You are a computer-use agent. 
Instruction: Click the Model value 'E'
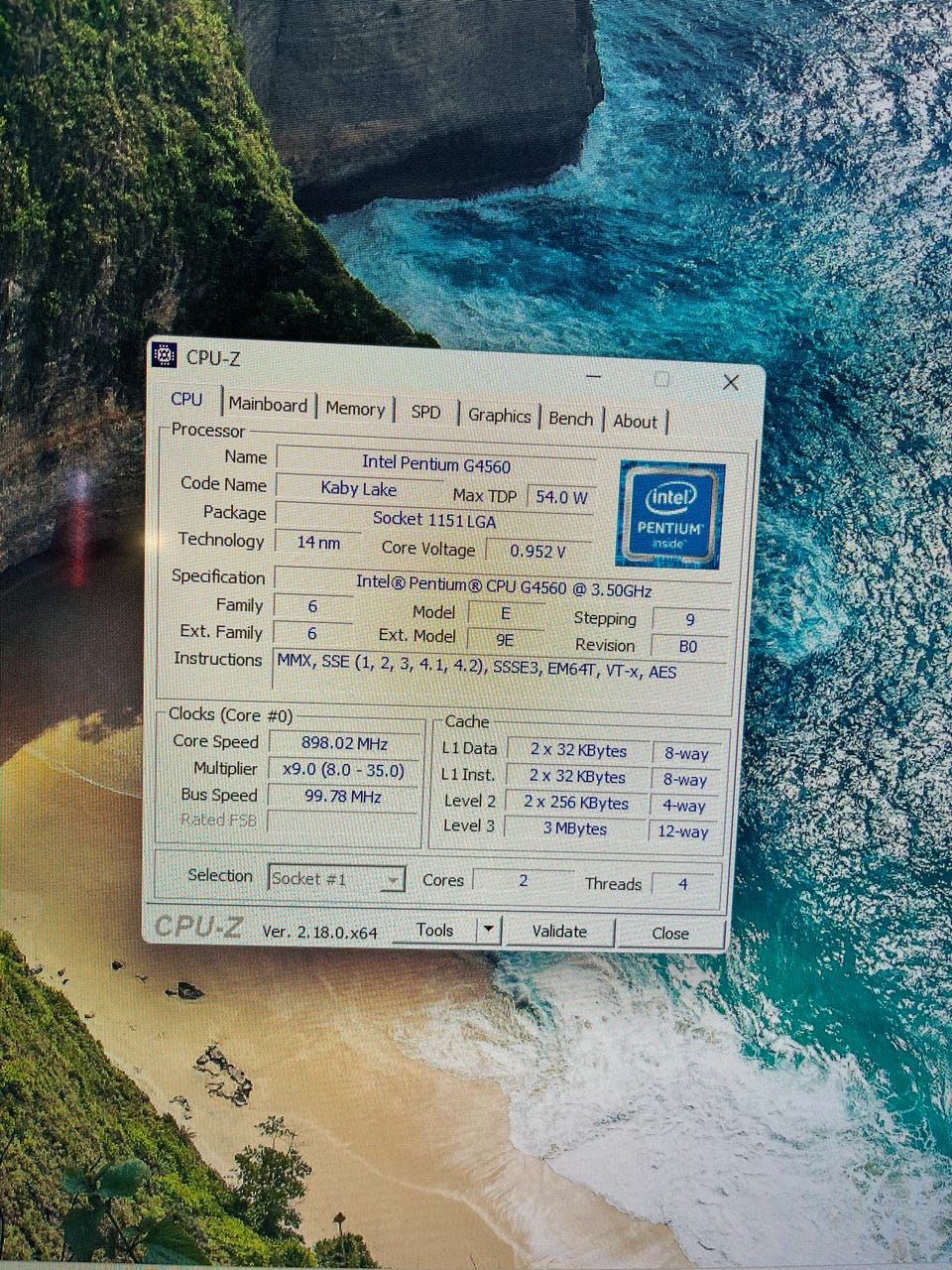506,614
